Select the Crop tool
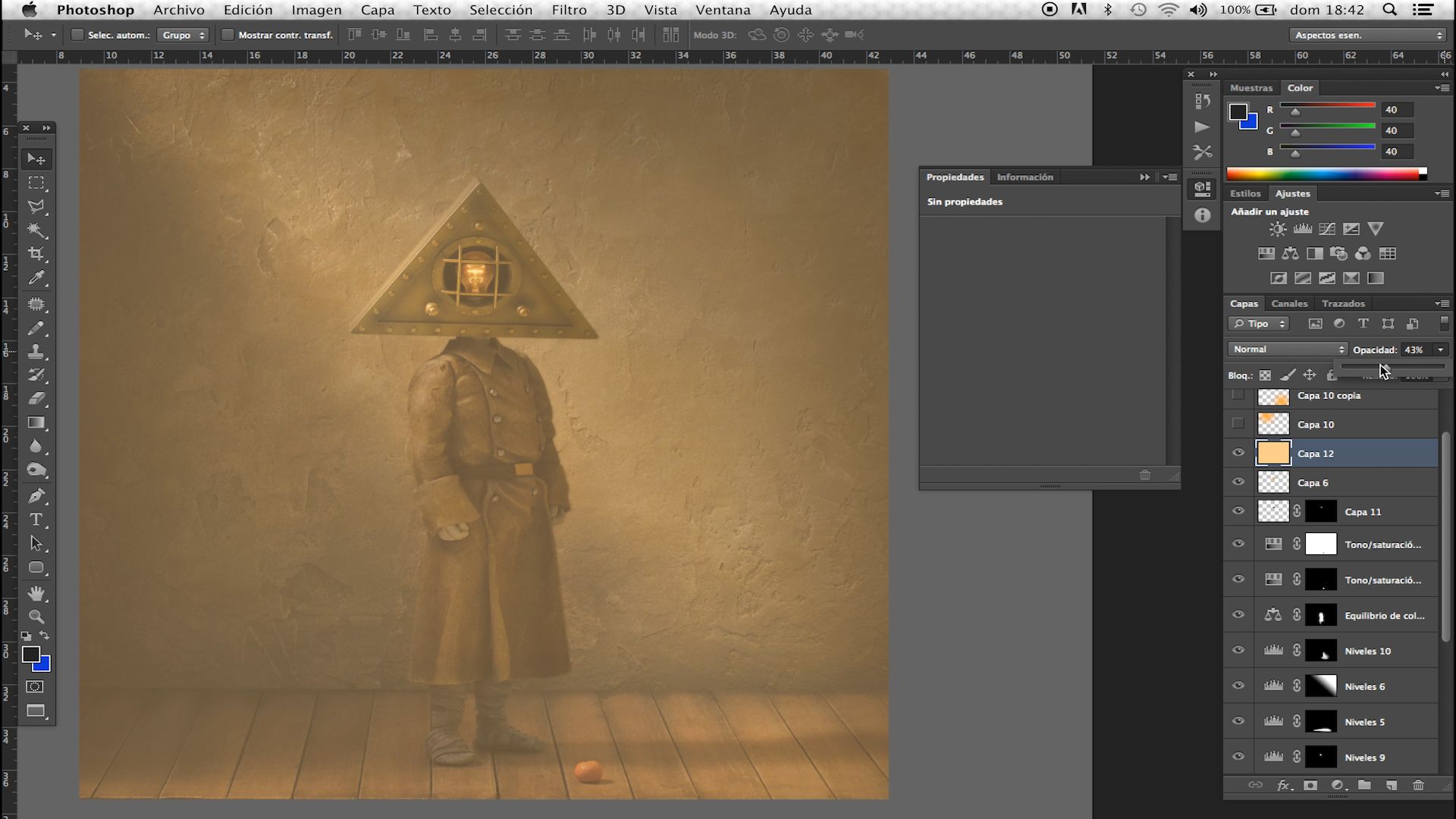Image resolution: width=1456 pixels, height=819 pixels. 36,254
